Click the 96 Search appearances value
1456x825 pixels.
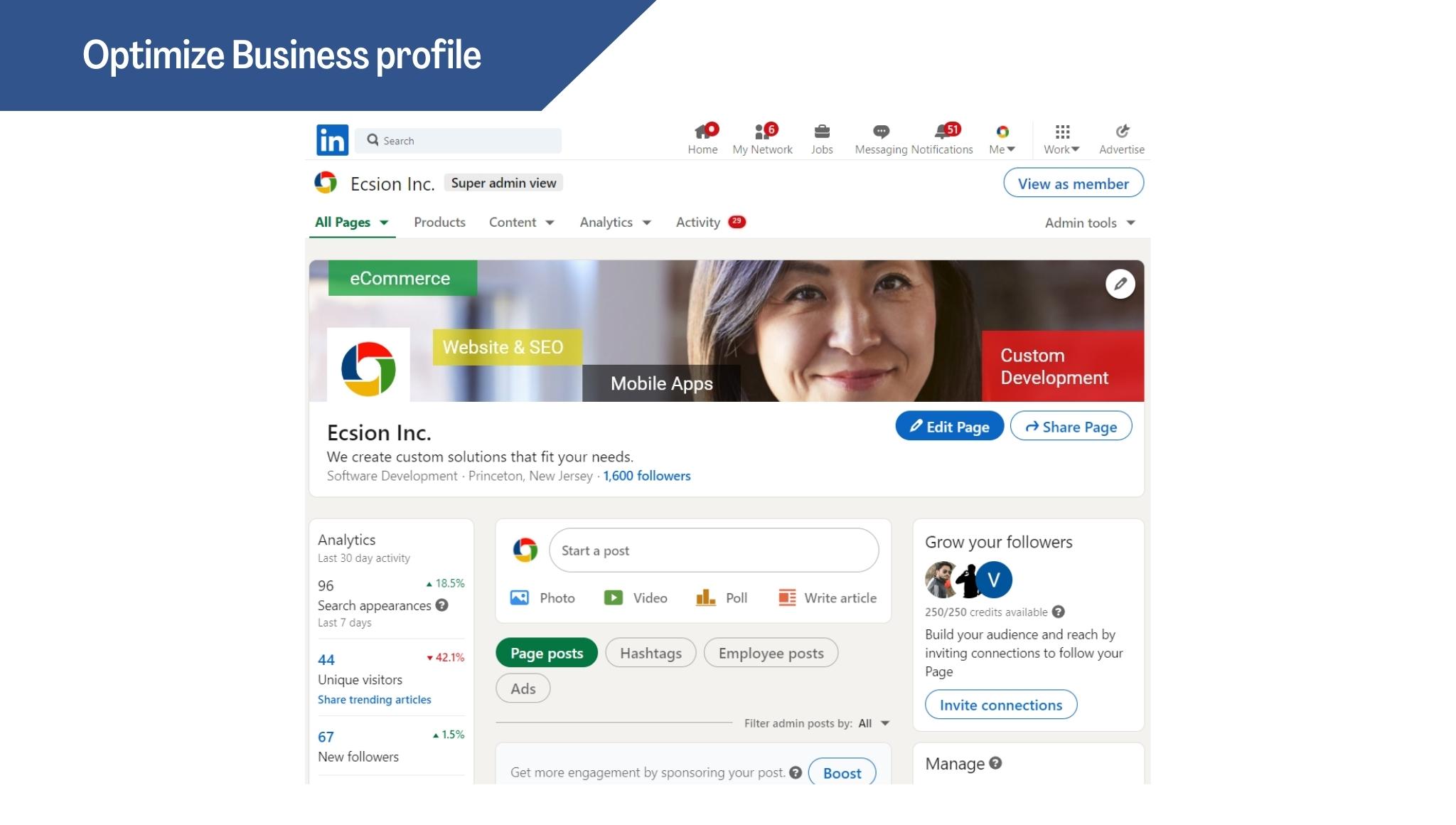(326, 585)
